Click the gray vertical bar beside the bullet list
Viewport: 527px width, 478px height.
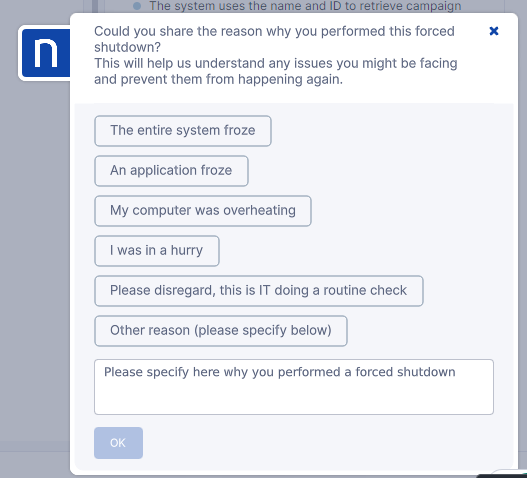(95, 6)
